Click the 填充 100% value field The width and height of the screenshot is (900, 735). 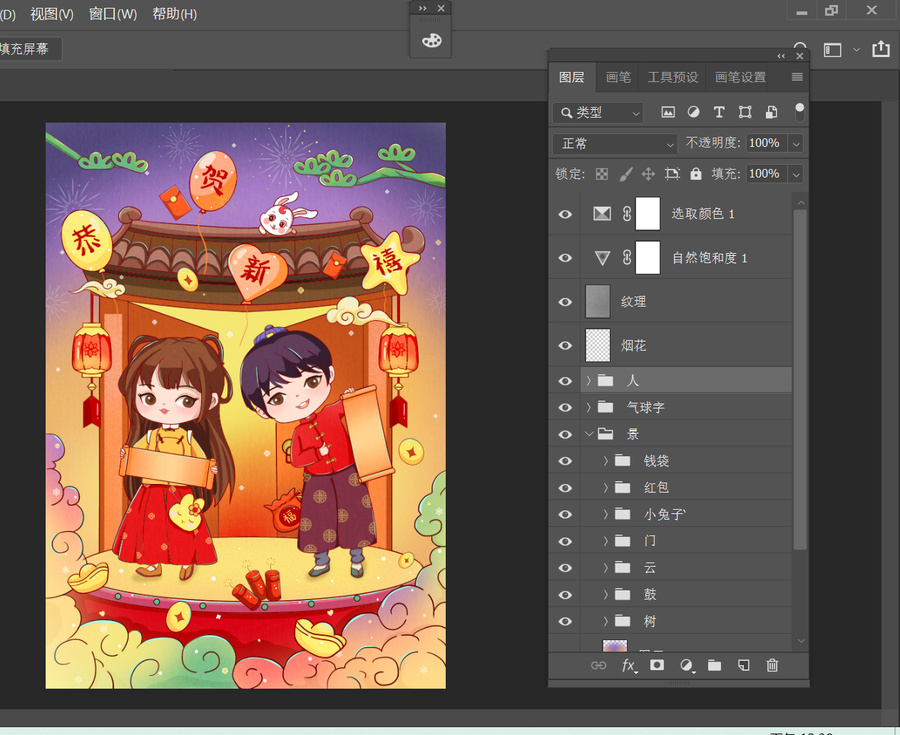[766, 174]
